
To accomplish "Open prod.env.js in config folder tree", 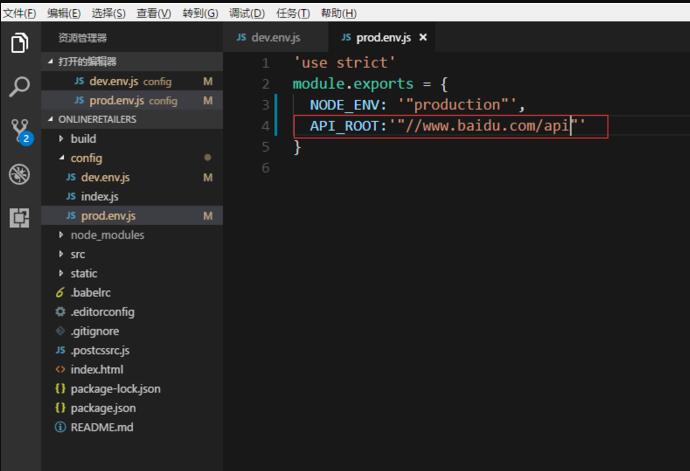I will tap(132, 216).
